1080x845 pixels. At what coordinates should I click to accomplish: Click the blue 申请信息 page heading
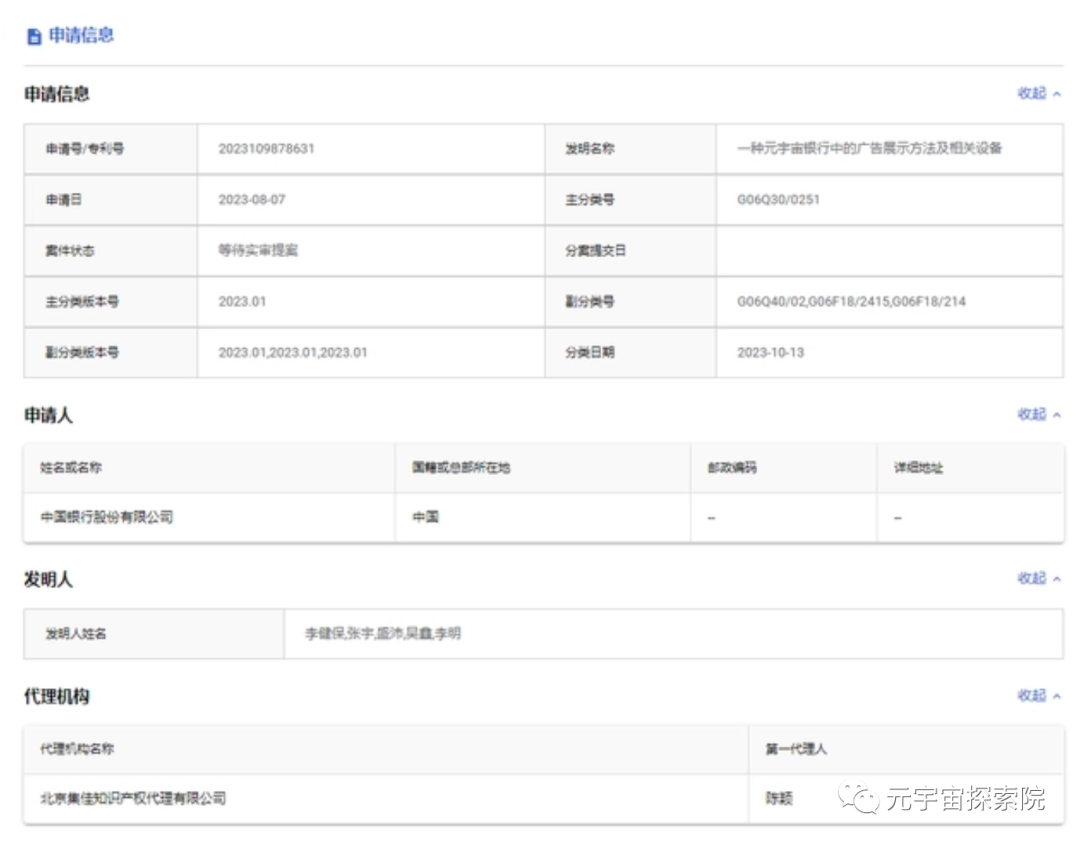point(81,35)
